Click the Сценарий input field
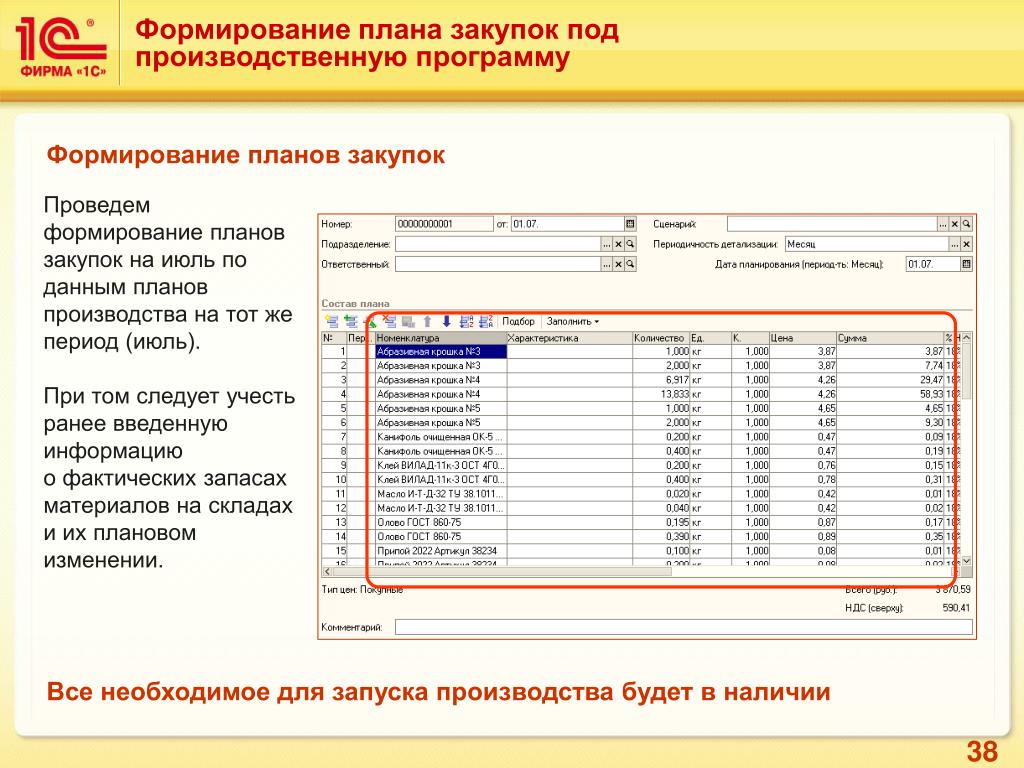Viewport: 1024px width, 768px height. pyautogui.click(x=833, y=224)
